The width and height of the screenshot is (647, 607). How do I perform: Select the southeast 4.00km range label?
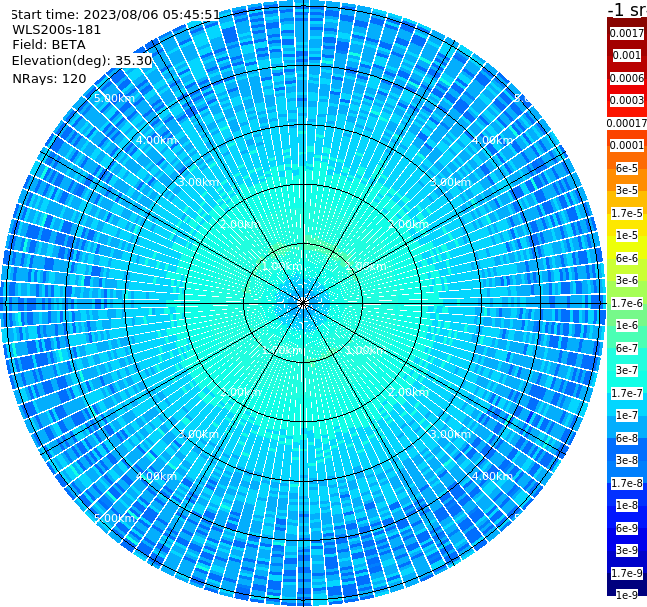[492, 477]
